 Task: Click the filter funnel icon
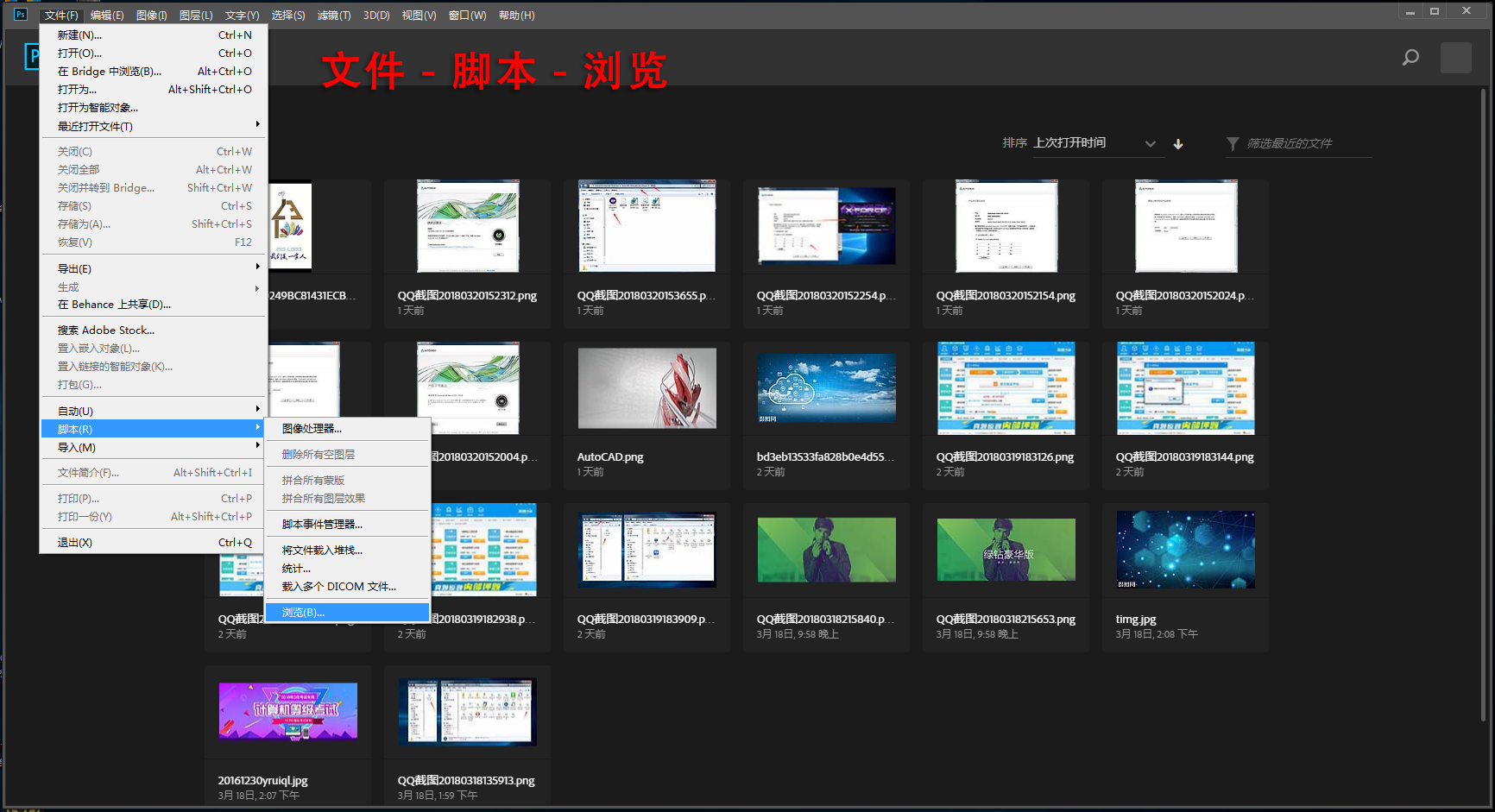pos(1232,144)
